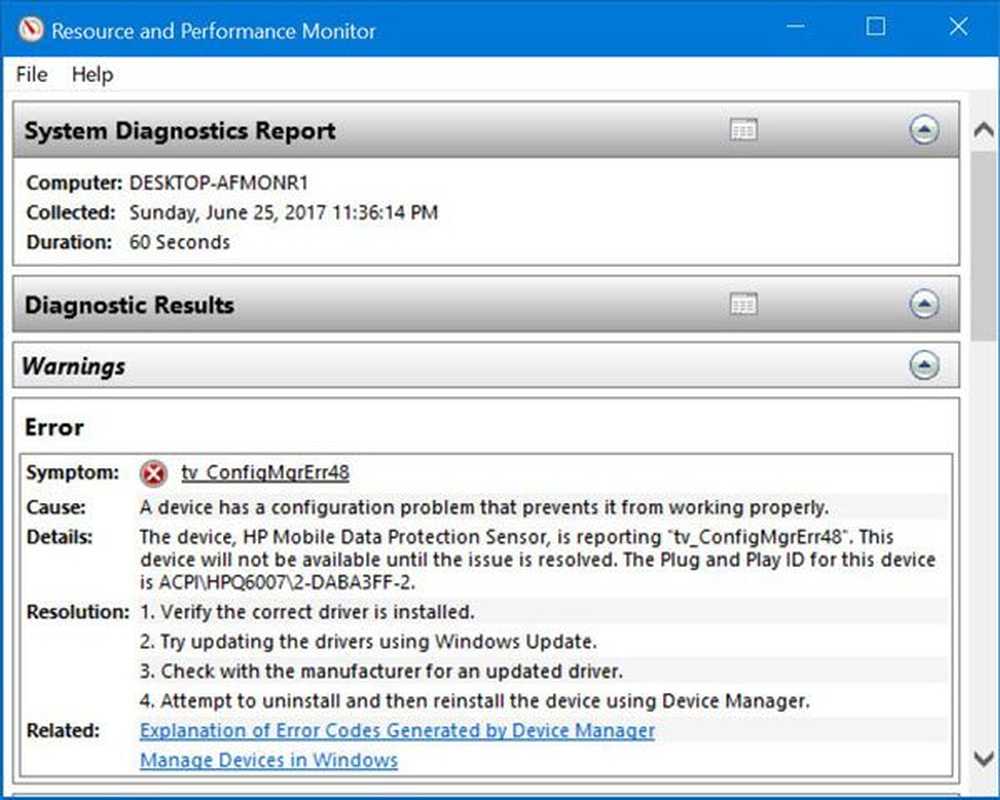Collapse the Diagnostic Results section using its arrow
Viewport: 1000px width, 800px height.
924,304
